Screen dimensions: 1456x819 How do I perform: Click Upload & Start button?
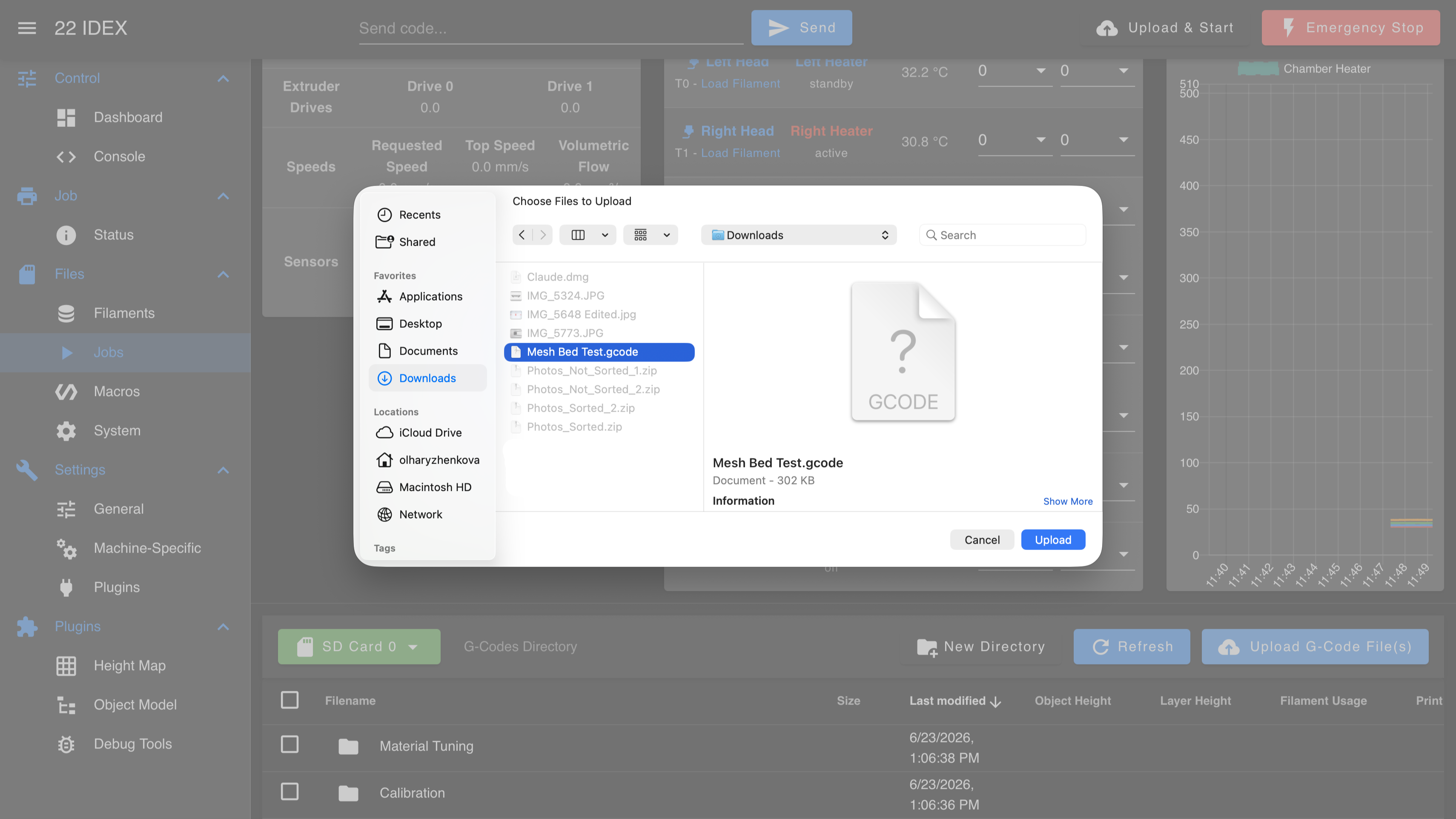[x=1164, y=28]
